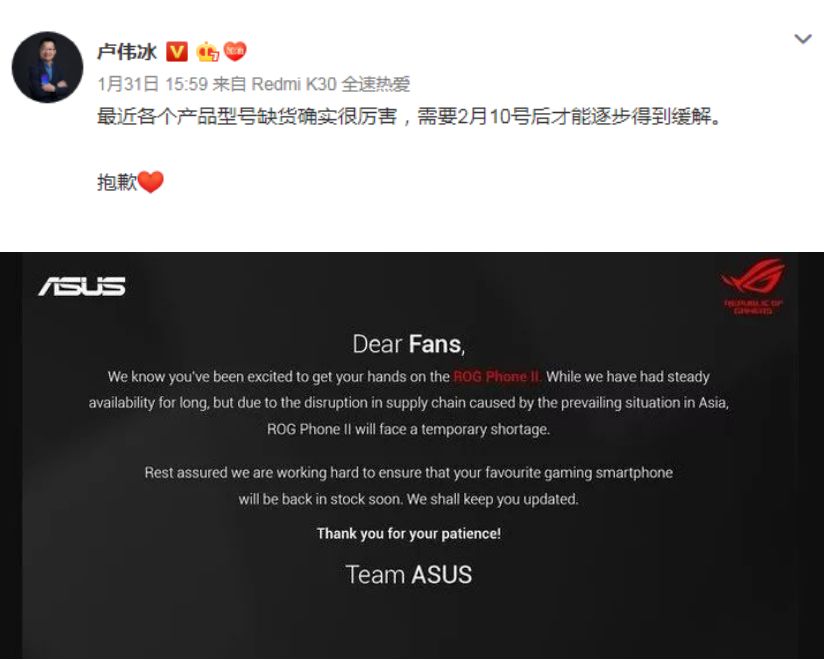Image resolution: width=824 pixels, height=660 pixels.
Task: Click the orange V verified badge
Action: pyautogui.click(x=177, y=51)
